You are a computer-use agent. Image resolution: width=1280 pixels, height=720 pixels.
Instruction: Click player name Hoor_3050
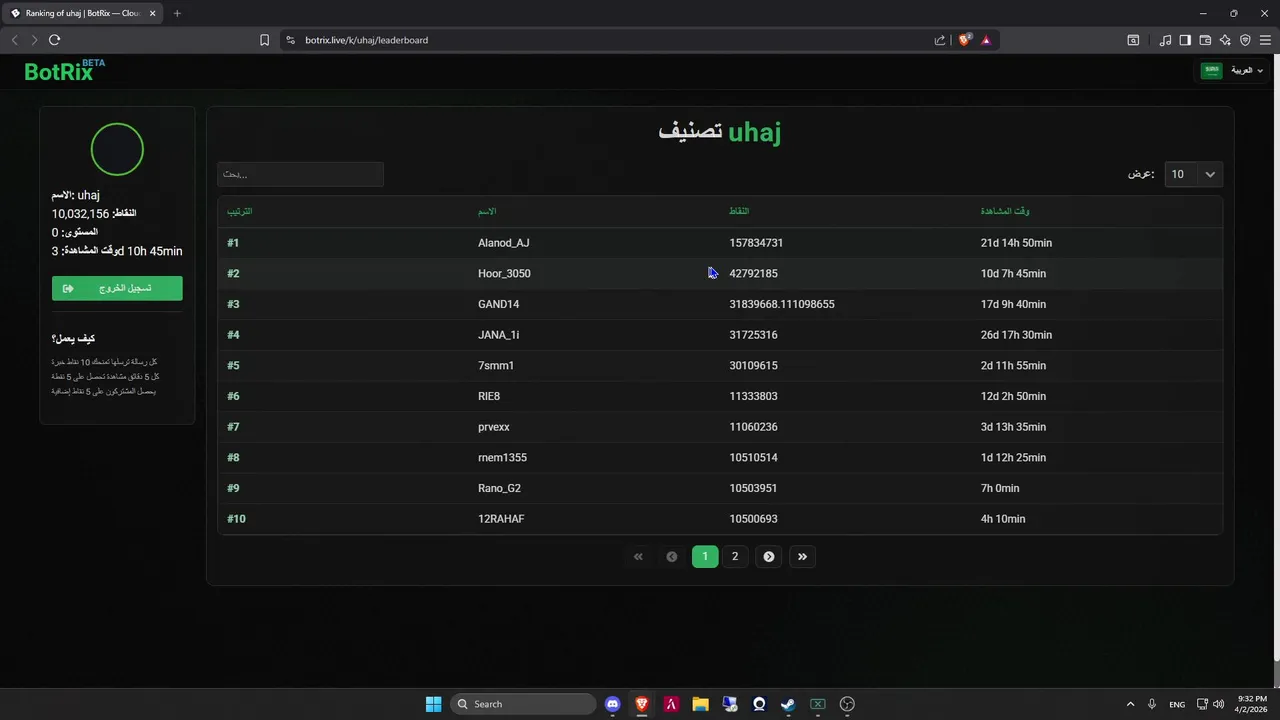504,273
